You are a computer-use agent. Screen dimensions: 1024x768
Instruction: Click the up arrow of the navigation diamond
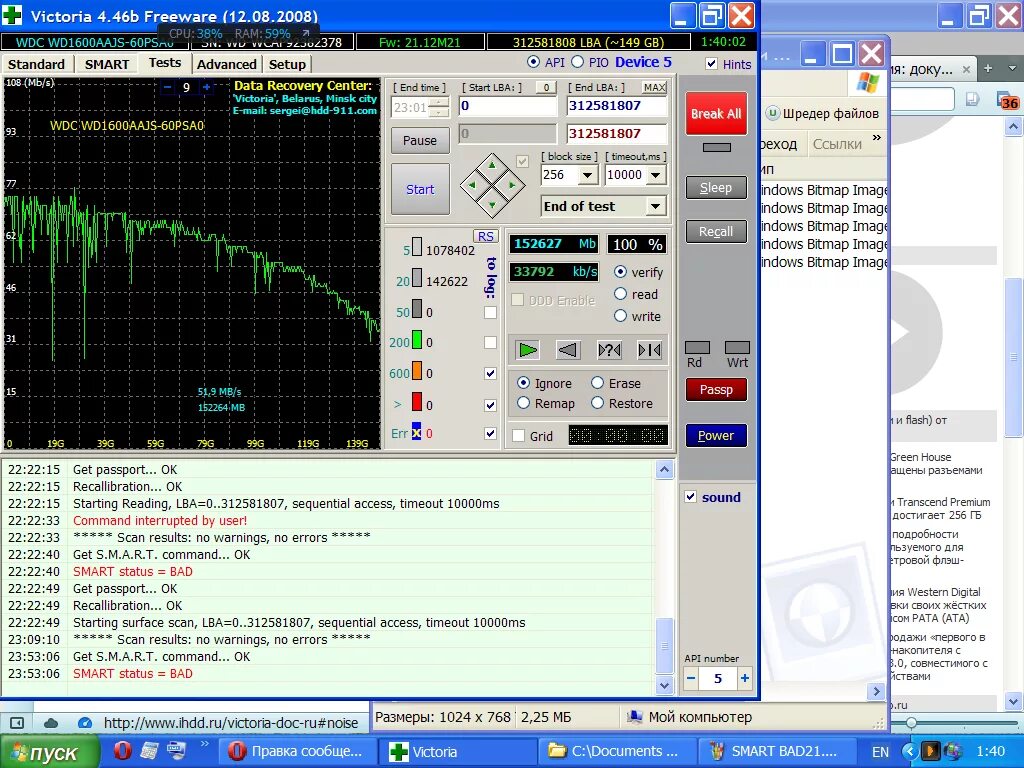492,166
